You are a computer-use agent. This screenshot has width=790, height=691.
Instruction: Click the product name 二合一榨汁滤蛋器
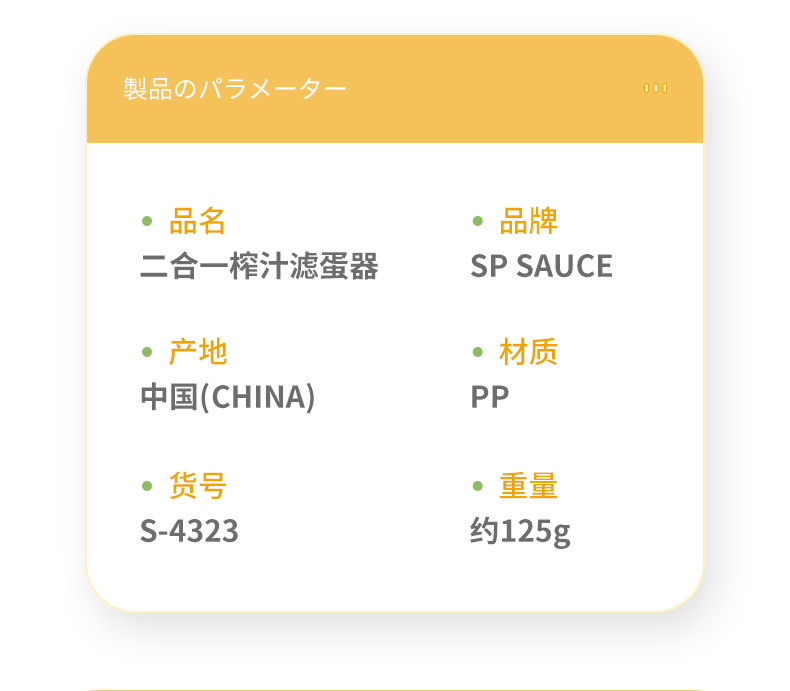[259, 266]
